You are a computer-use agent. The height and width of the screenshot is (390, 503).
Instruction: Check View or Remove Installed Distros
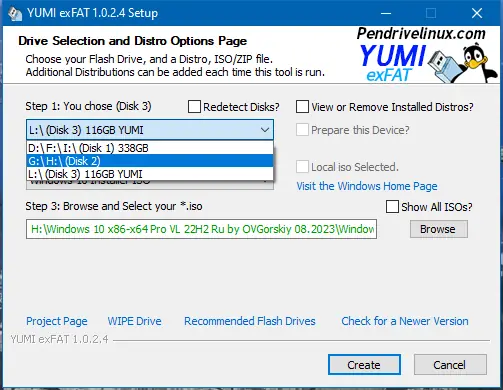click(302, 107)
